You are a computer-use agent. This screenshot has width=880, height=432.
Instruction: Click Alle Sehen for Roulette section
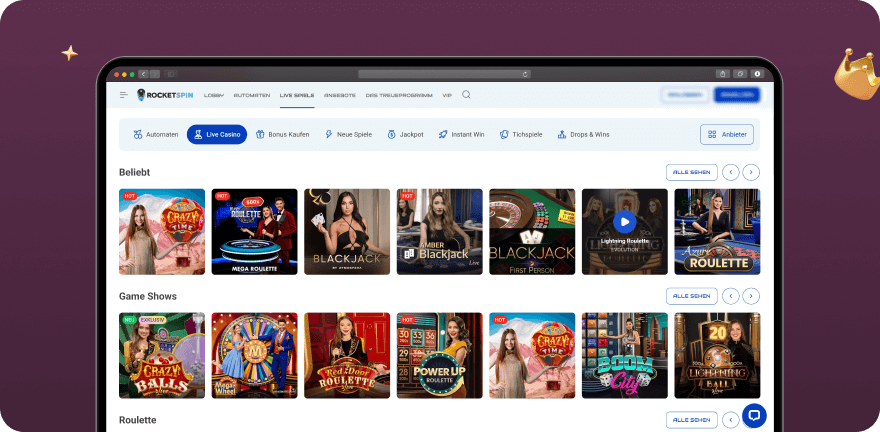[x=692, y=420]
